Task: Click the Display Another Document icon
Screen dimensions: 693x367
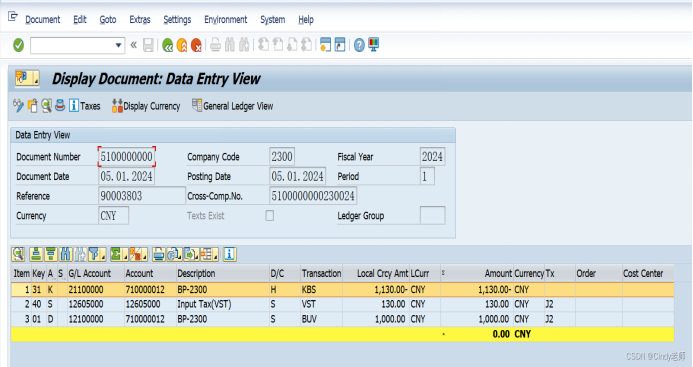Action: coord(32,106)
